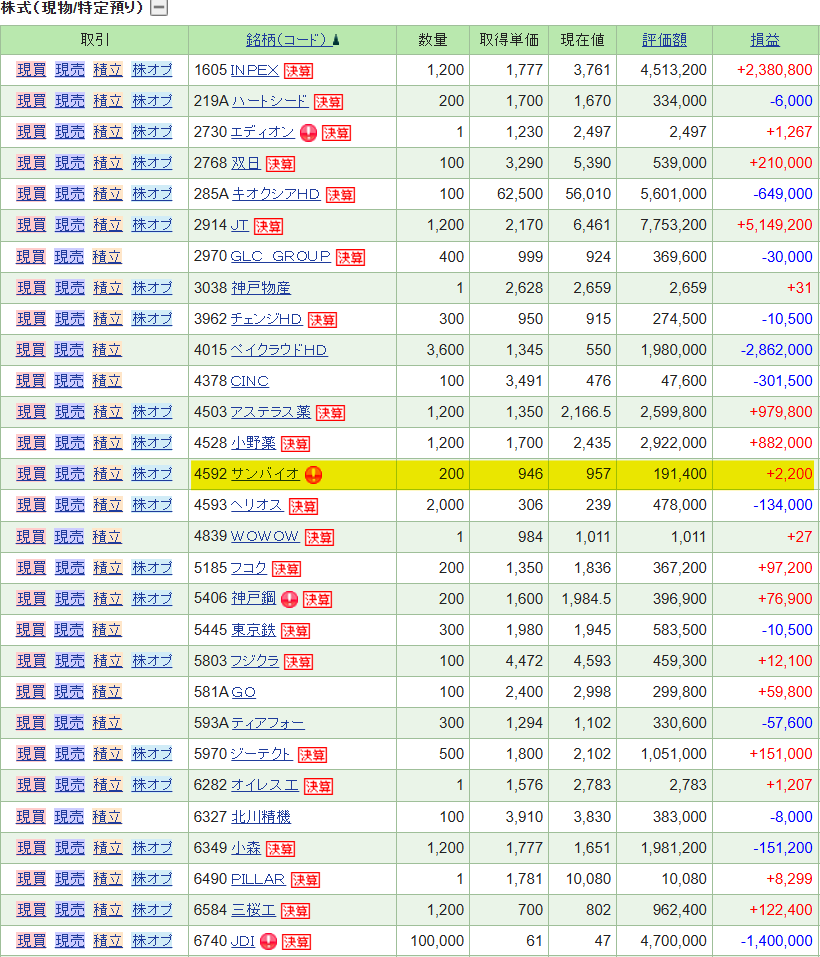Open the 決算 badge for 6584 三桜工
820x957 pixels.
click(x=295, y=911)
